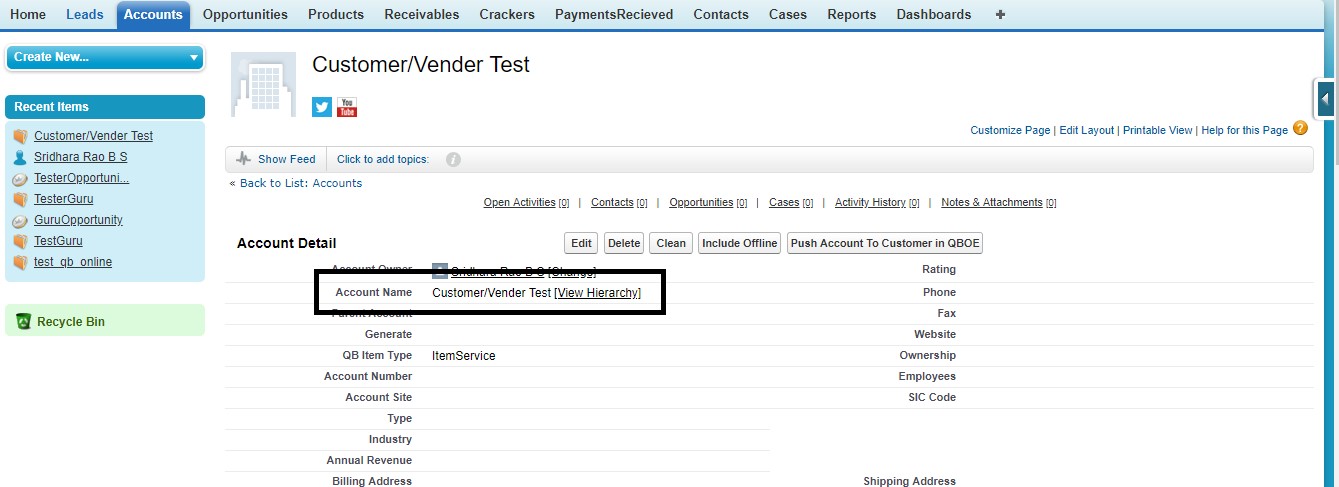Click the YouTube icon under account title
Image resolution: width=1339 pixels, height=487 pixels.
346,107
